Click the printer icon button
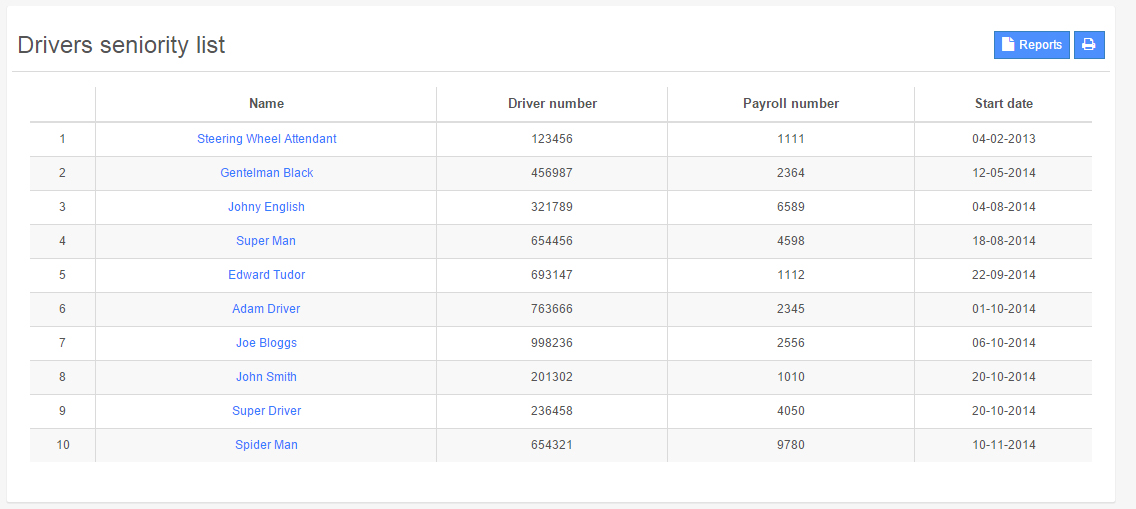Viewport: 1136px width, 509px height. (x=1089, y=45)
